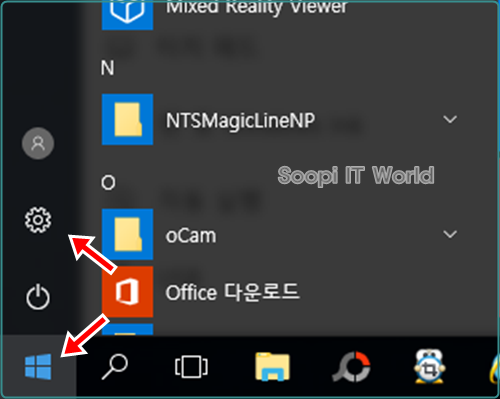This screenshot has width=500, height=399.
Task: Click the NTSMagicLineNP folder icon
Action: click(x=127, y=119)
